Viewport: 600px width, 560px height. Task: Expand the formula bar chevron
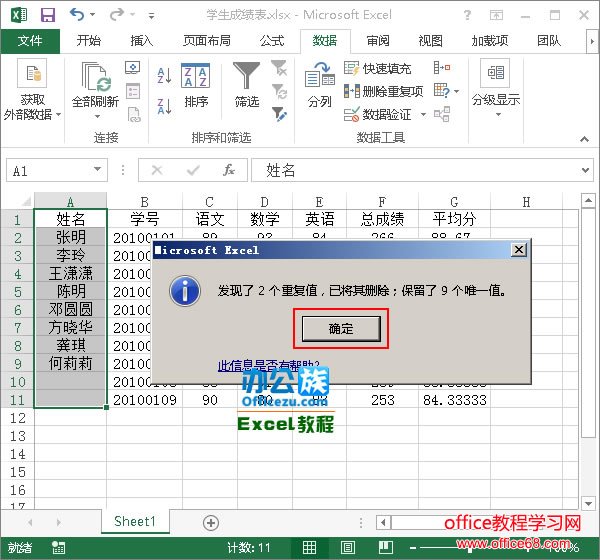click(585, 170)
